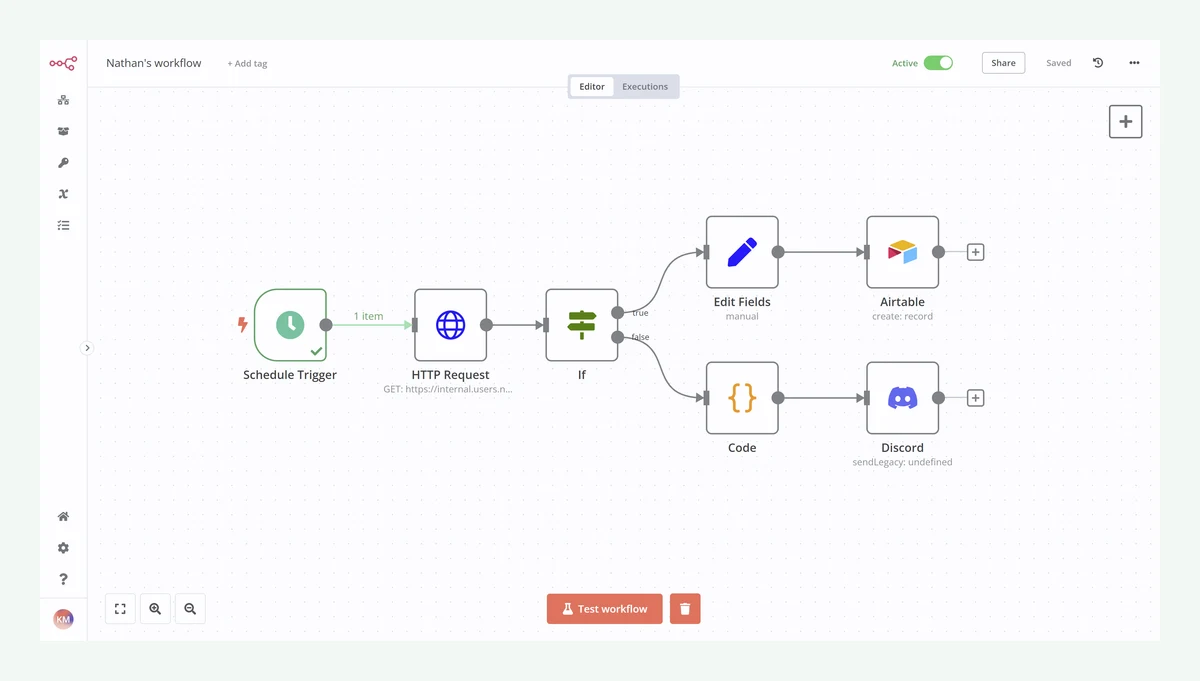Click the Share button
The image size is (1200, 681).
1003,63
